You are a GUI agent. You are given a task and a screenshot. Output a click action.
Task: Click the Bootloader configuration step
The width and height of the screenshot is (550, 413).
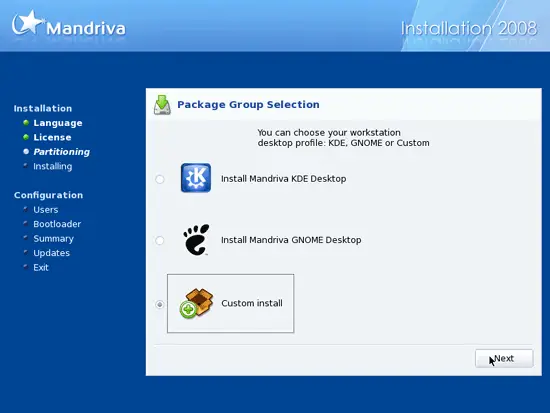point(57,224)
